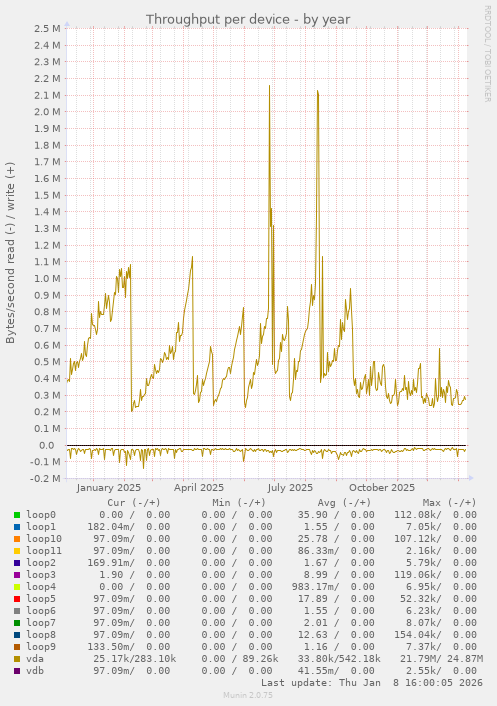Click the loop2 dark blue swatch
The width and height of the screenshot is (497, 706).
tap(17, 563)
